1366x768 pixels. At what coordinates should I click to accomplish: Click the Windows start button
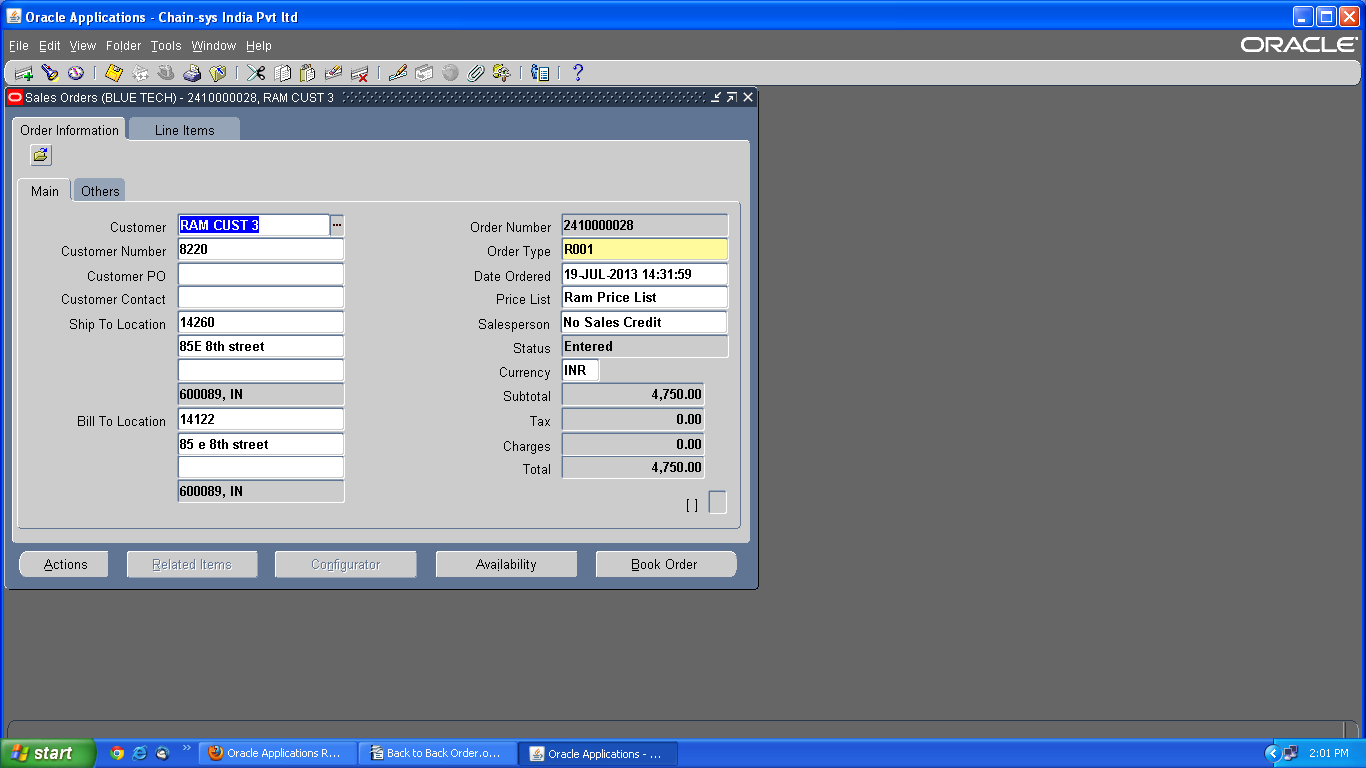tap(48, 753)
